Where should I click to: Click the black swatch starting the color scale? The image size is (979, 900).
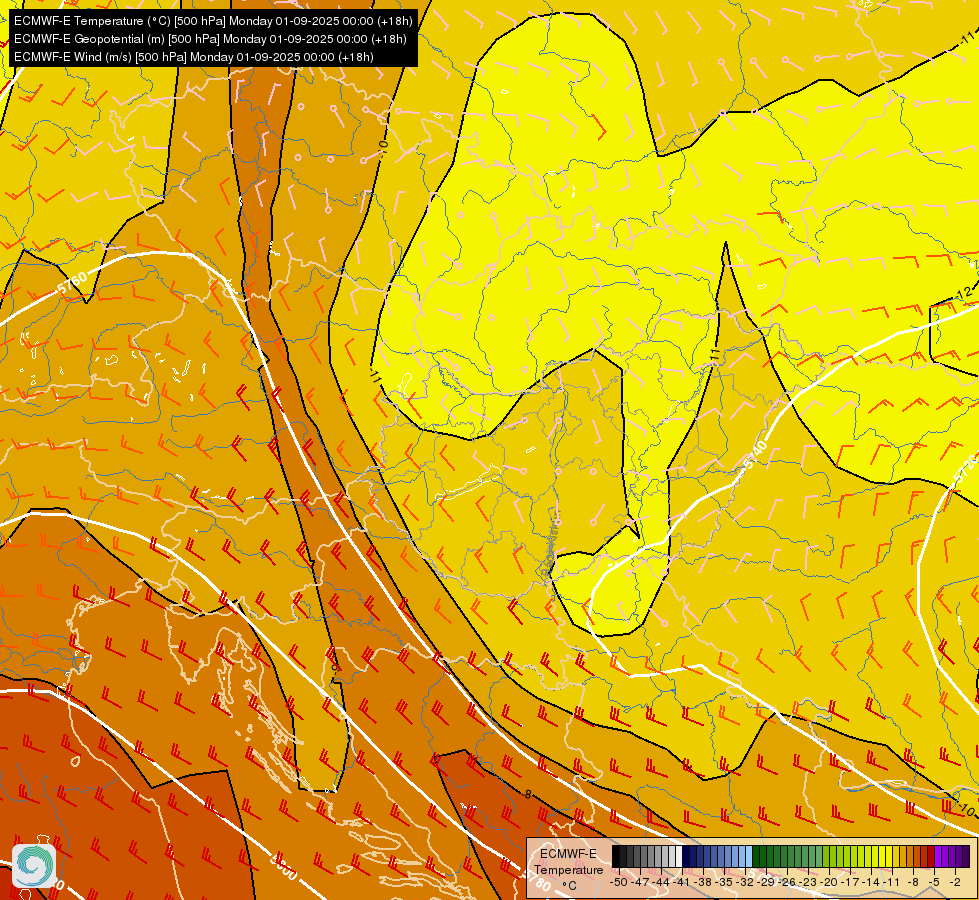(616, 856)
